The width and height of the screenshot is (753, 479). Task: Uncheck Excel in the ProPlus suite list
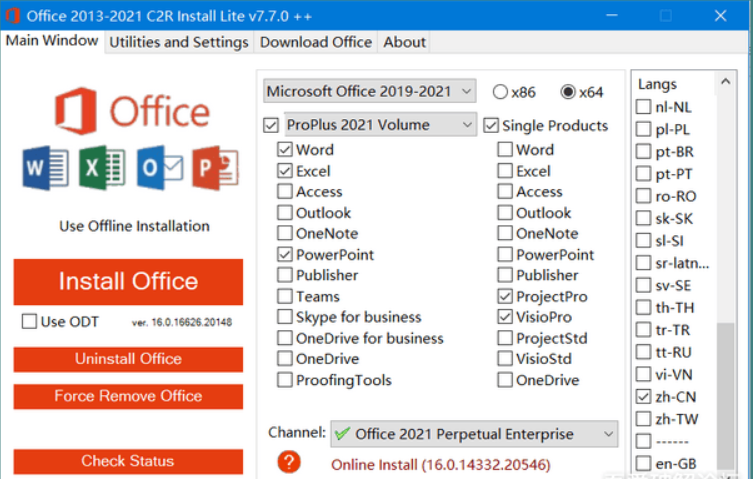click(x=285, y=171)
